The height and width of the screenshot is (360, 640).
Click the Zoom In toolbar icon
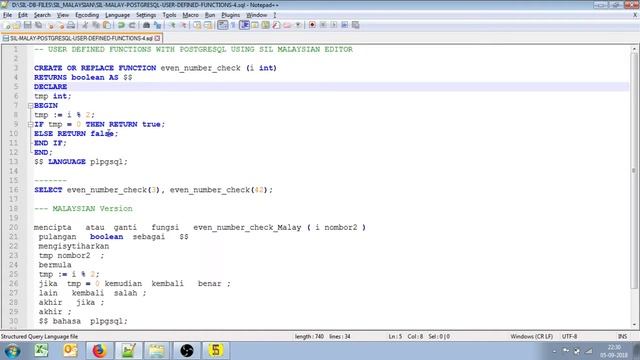pos(173,25)
